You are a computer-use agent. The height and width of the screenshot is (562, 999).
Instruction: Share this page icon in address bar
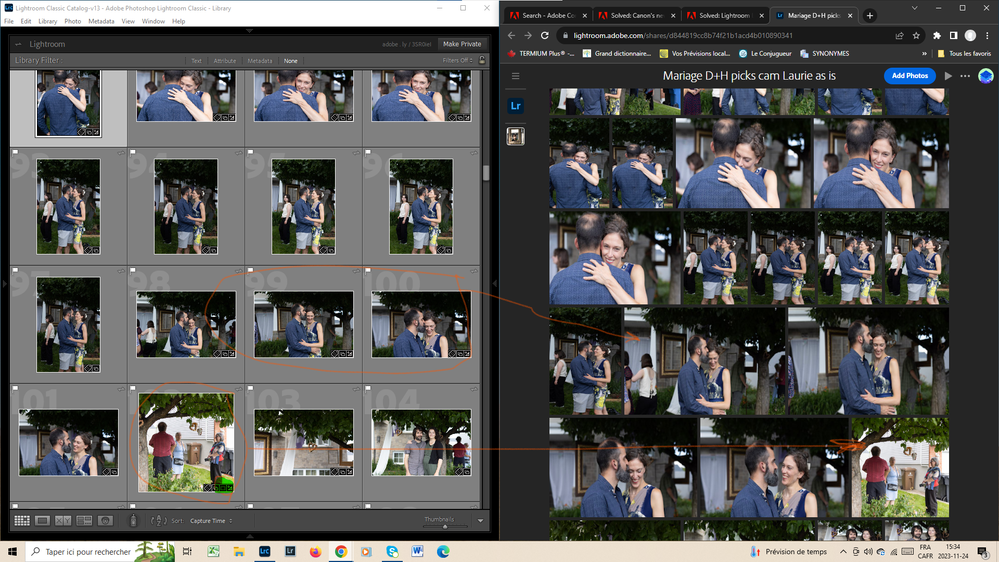pos(899,36)
